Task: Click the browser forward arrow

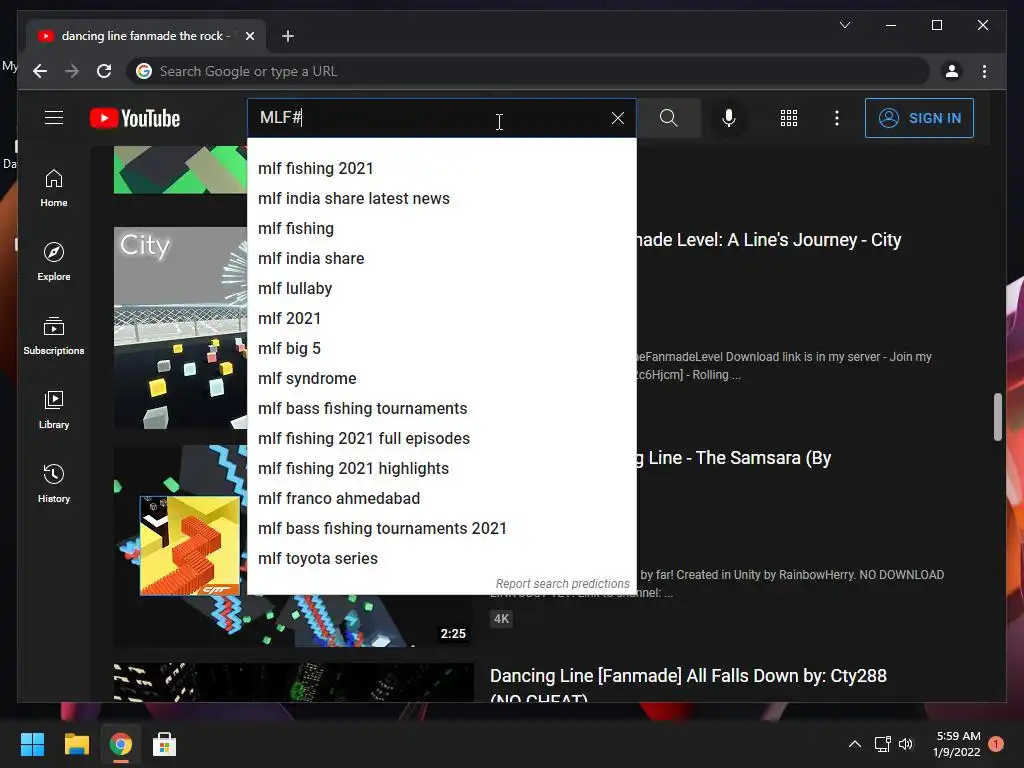Action: coord(72,71)
